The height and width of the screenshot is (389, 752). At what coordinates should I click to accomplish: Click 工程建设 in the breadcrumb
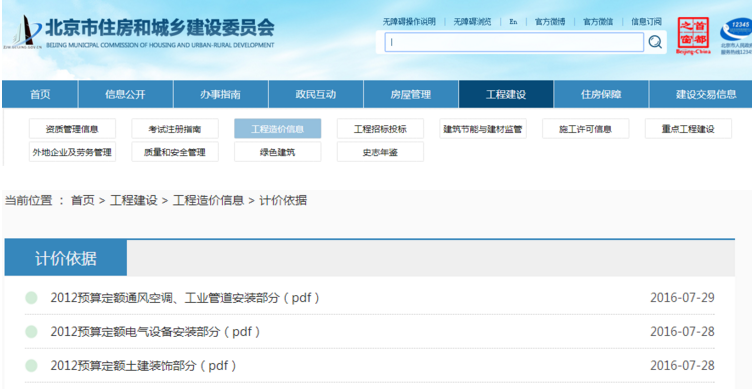tap(134, 200)
